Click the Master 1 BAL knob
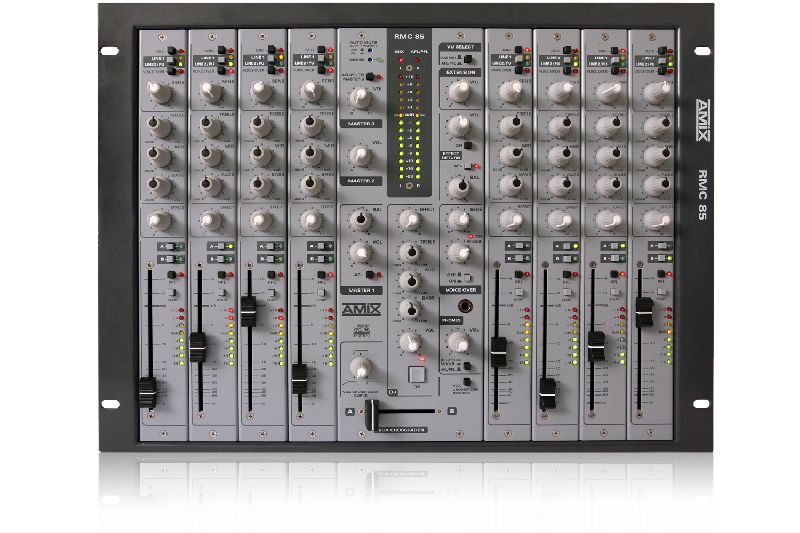The width and height of the screenshot is (800, 533). click(x=361, y=220)
